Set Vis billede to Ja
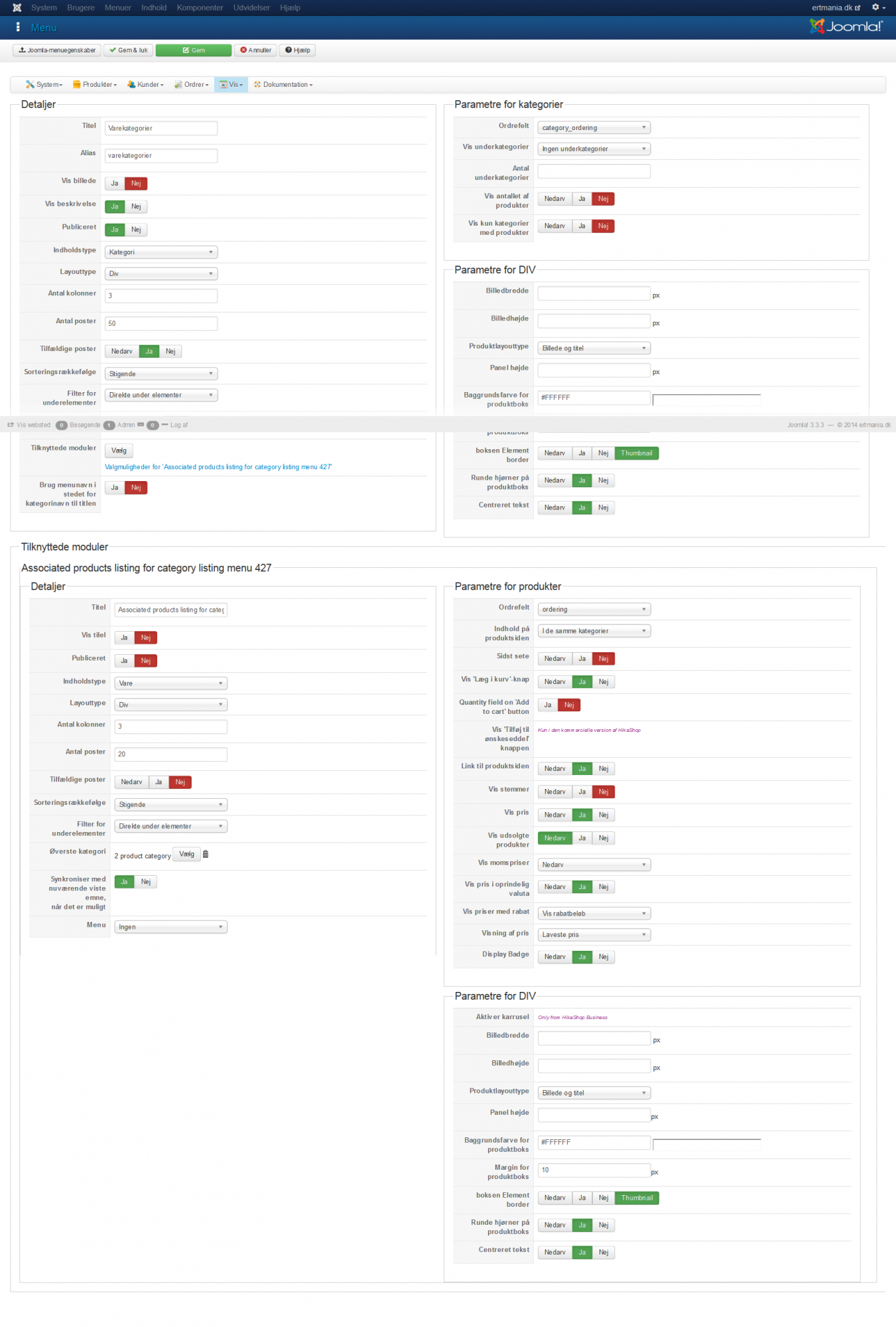This screenshot has height=1327, width=896. tap(115, 183)
